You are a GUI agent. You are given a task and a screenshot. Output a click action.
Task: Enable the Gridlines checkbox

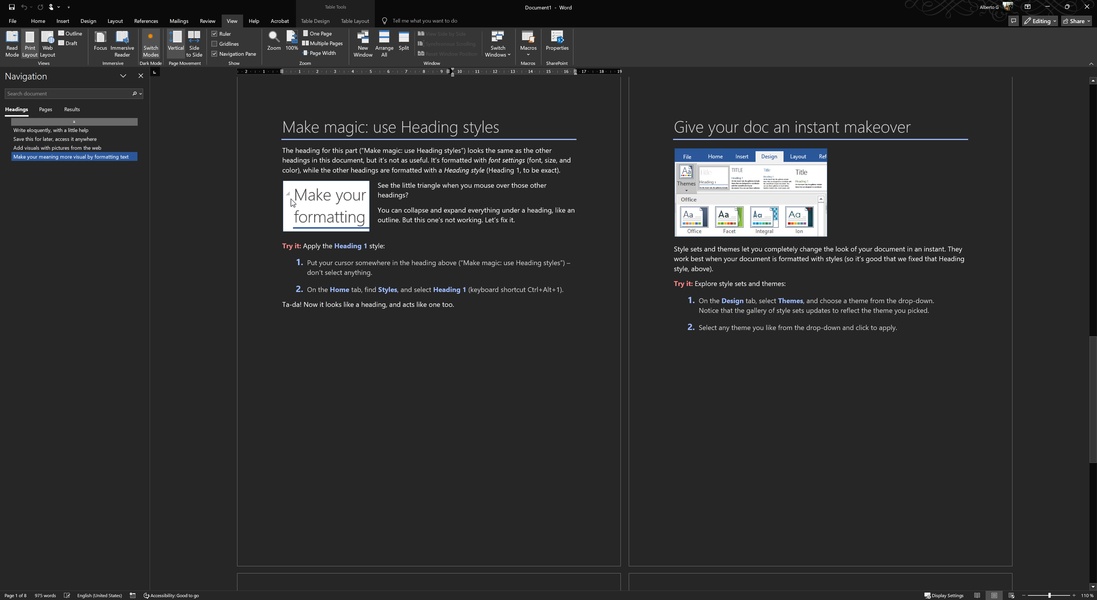click(x=215, y=44)
